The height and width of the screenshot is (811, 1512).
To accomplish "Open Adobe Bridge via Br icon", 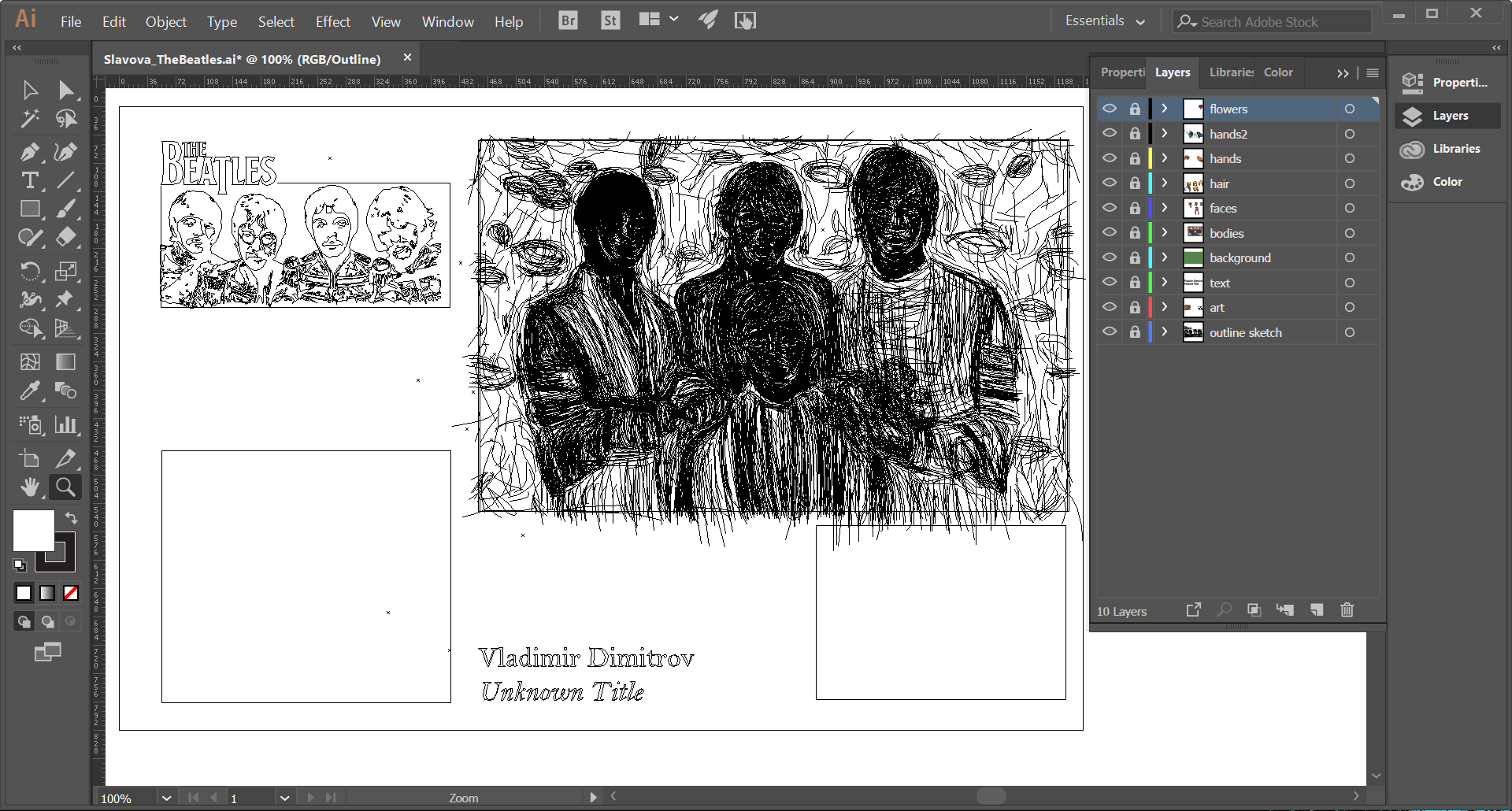I will (568, 20).
